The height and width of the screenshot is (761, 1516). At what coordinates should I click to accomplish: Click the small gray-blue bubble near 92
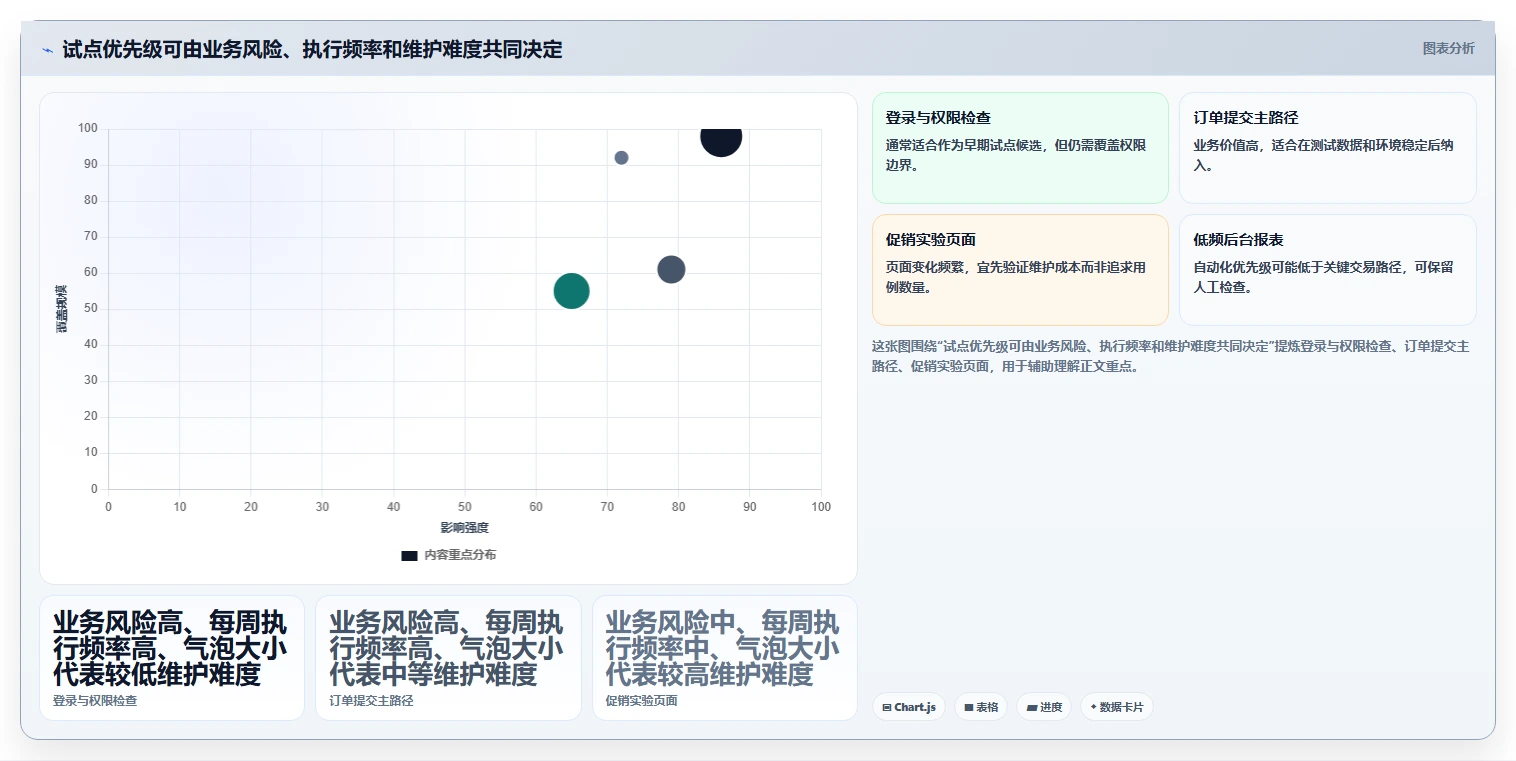[621, 158]
